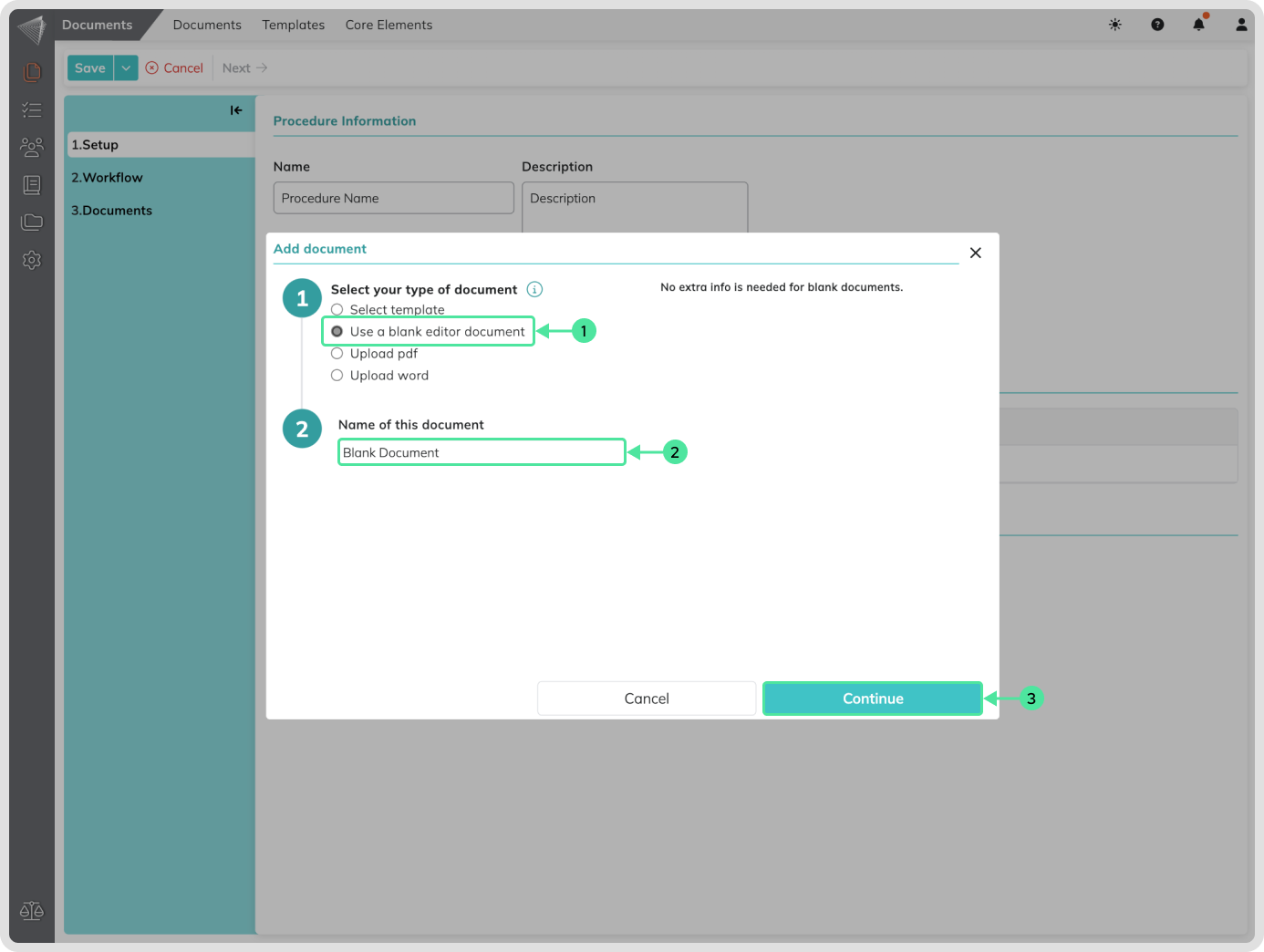The height and width of the screenshot is (952, 1264).
Task: Open the user account menu
Action: tap(1240, 25)
